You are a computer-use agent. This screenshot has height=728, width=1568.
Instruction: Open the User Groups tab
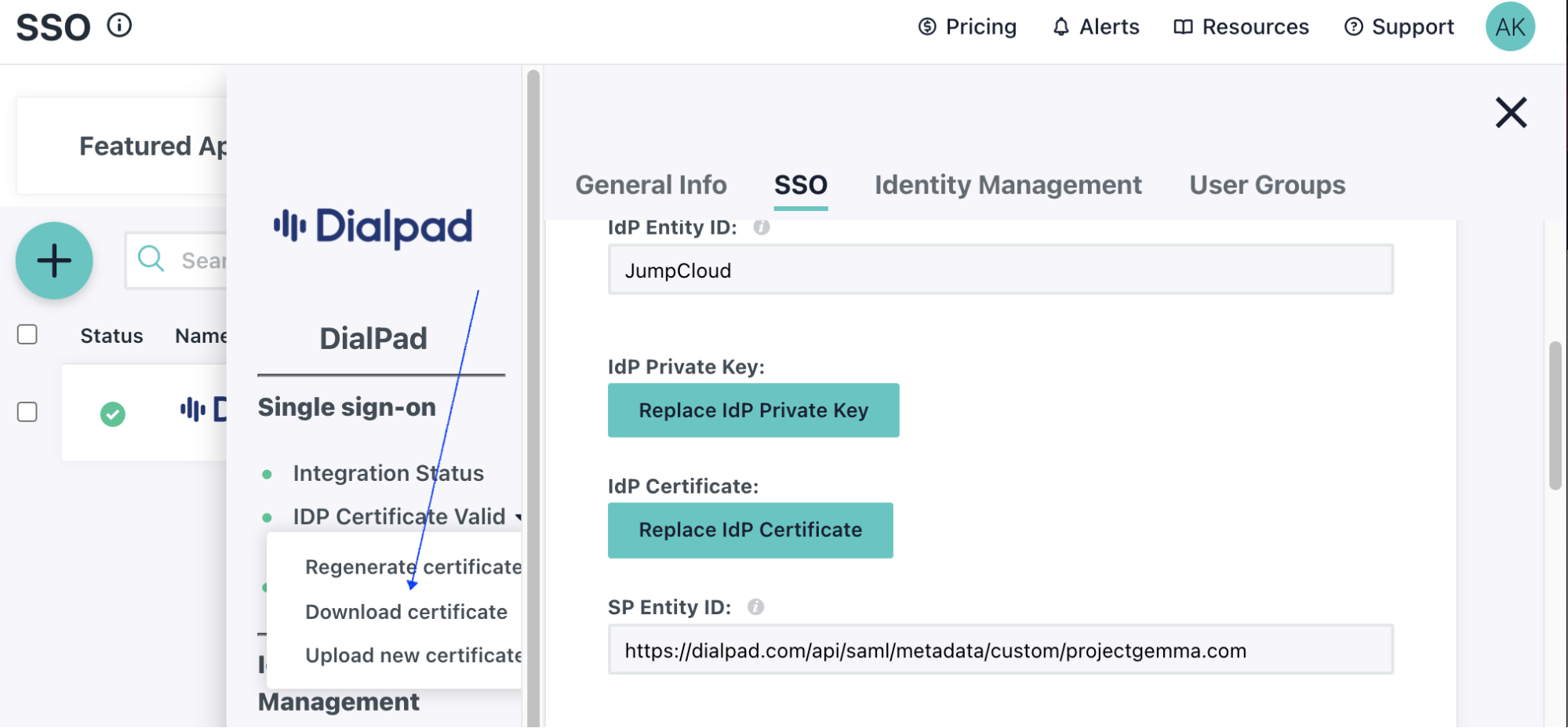click(1267, 185)
